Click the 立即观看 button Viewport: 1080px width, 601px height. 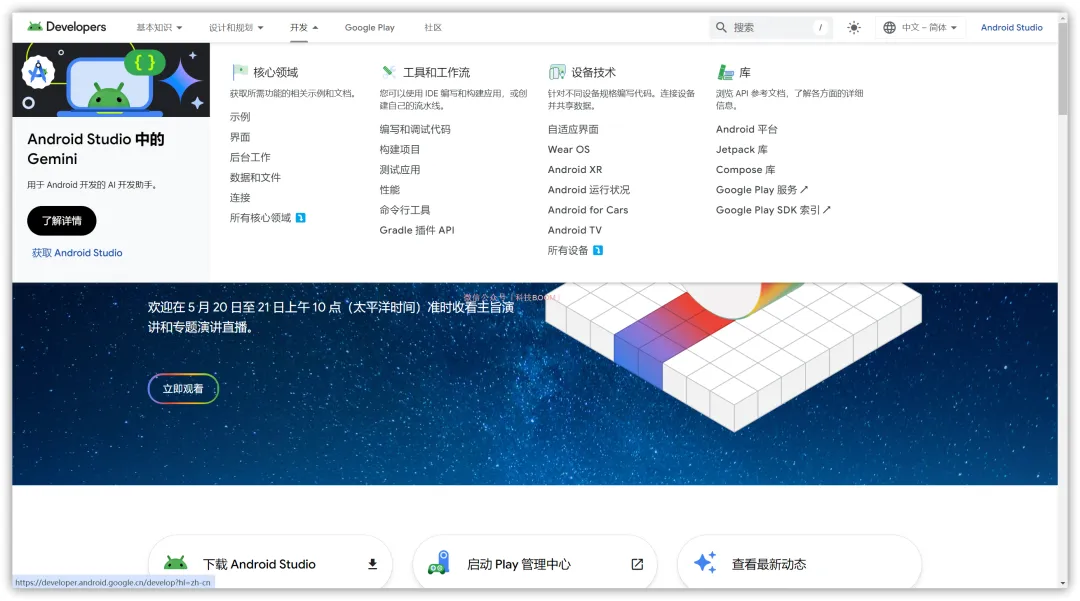pyautogui.click(x=183, y=388)
